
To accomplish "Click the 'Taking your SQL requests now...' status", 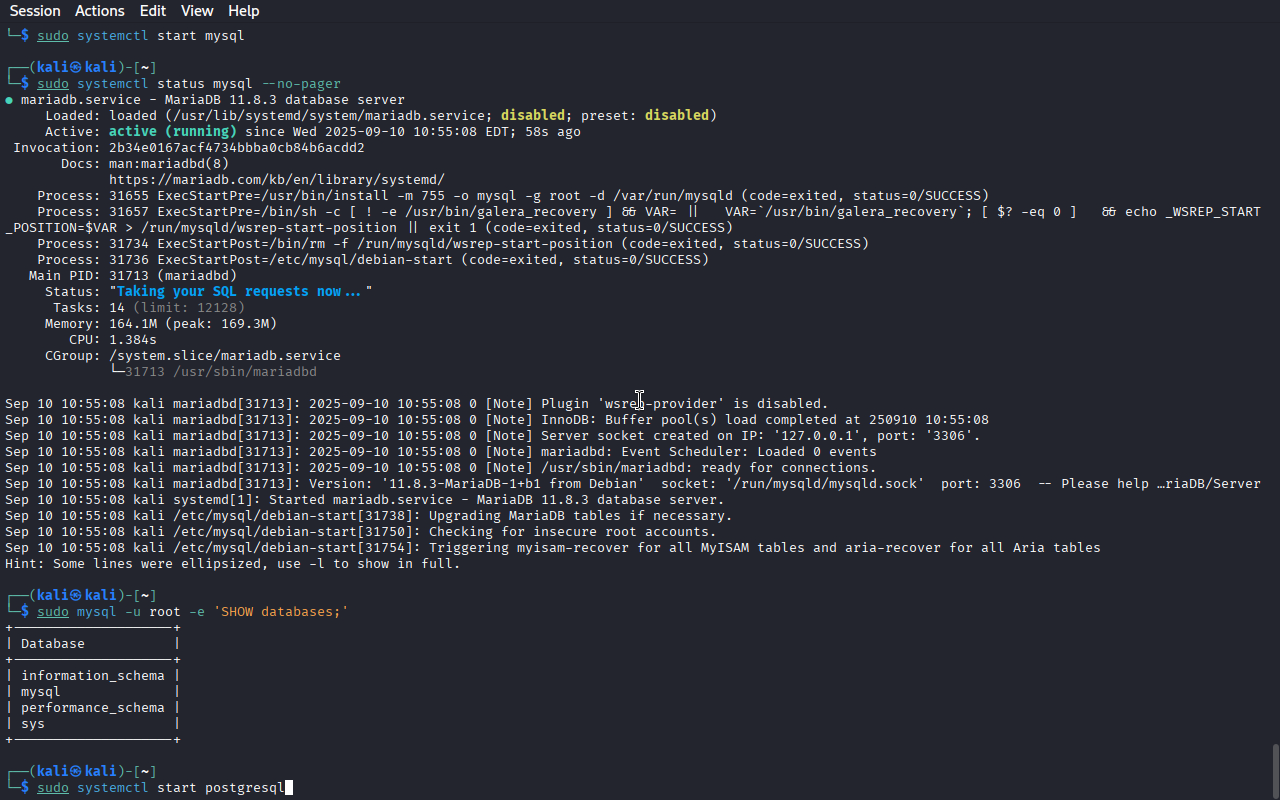I will pos(241,292).
